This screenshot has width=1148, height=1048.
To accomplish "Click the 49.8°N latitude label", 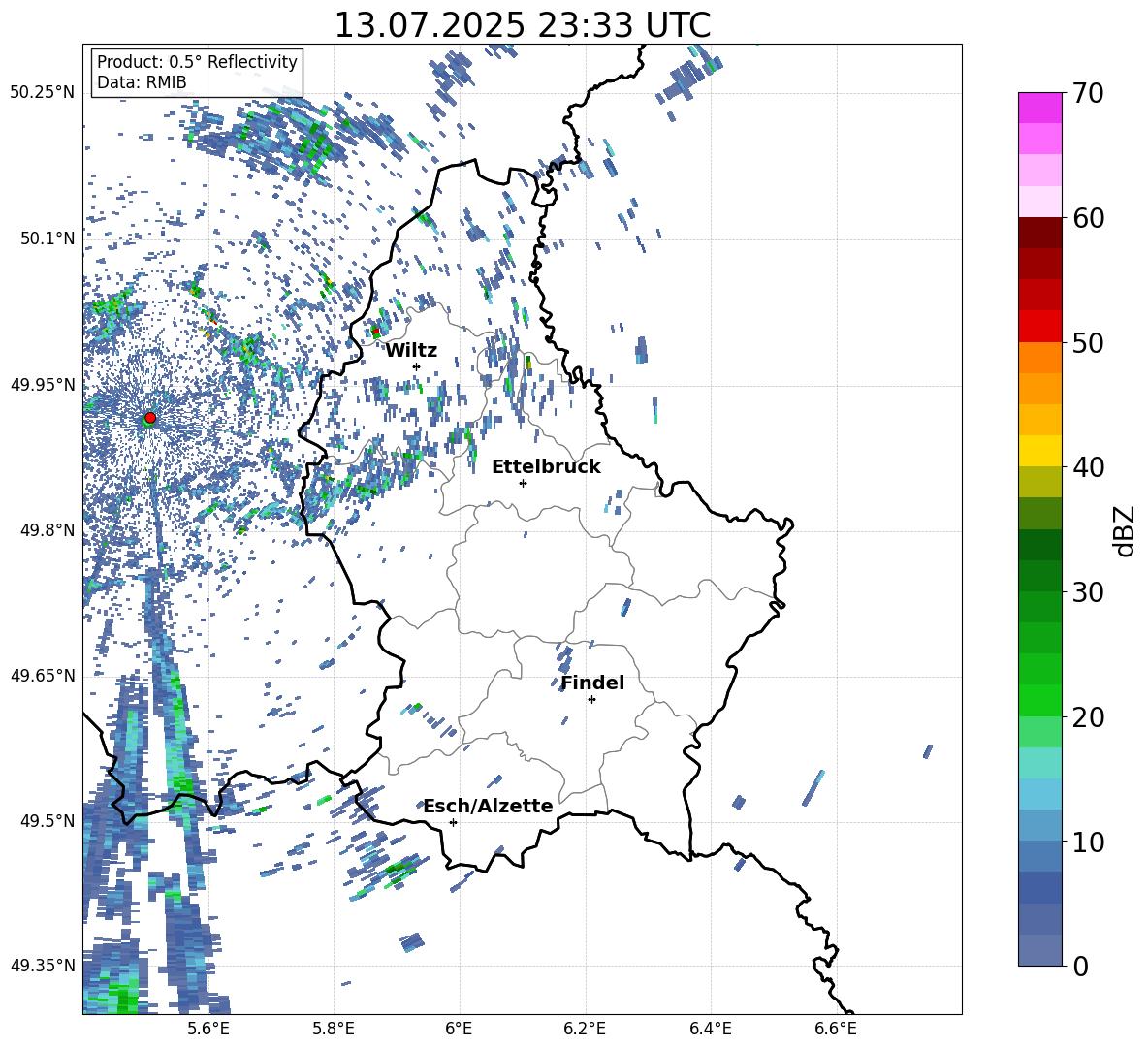I will coord(48,530).
